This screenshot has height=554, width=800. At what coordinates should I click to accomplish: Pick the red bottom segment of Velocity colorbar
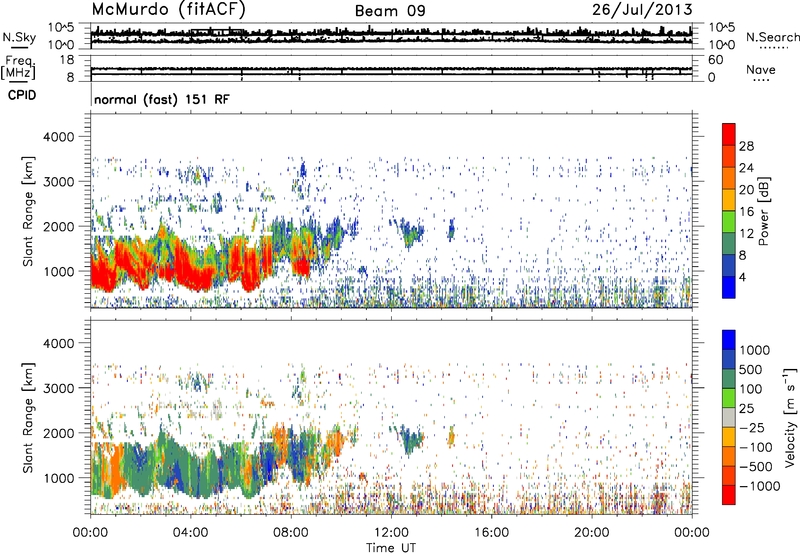coord(729,495)
